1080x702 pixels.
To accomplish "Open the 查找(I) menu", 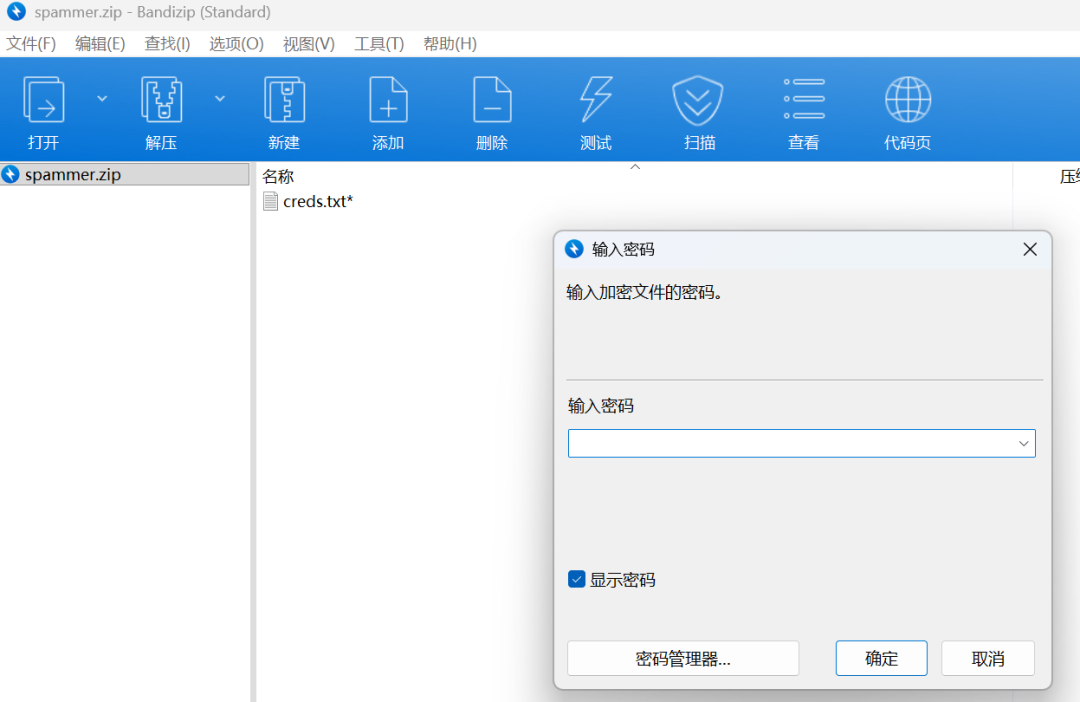I will pyautogui.click(x=167, y=44).
